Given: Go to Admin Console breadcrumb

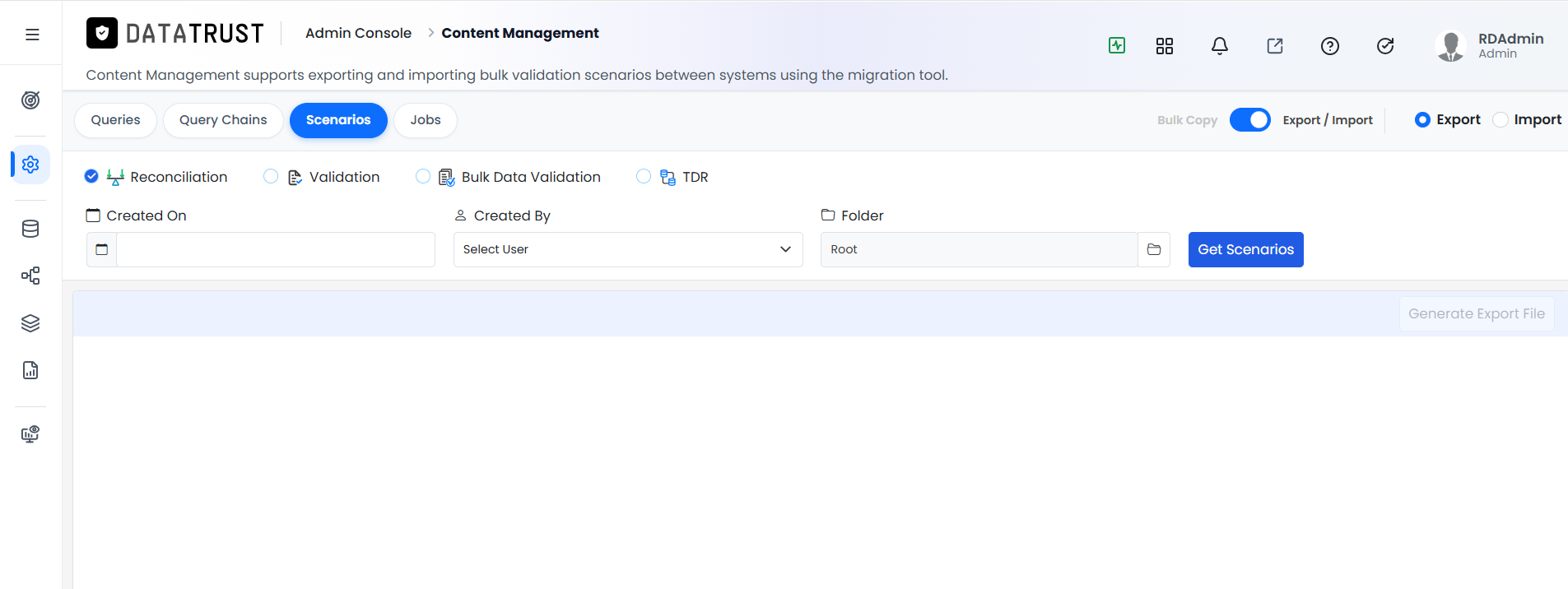Looking at the screenshot, I should coord(358,33).
